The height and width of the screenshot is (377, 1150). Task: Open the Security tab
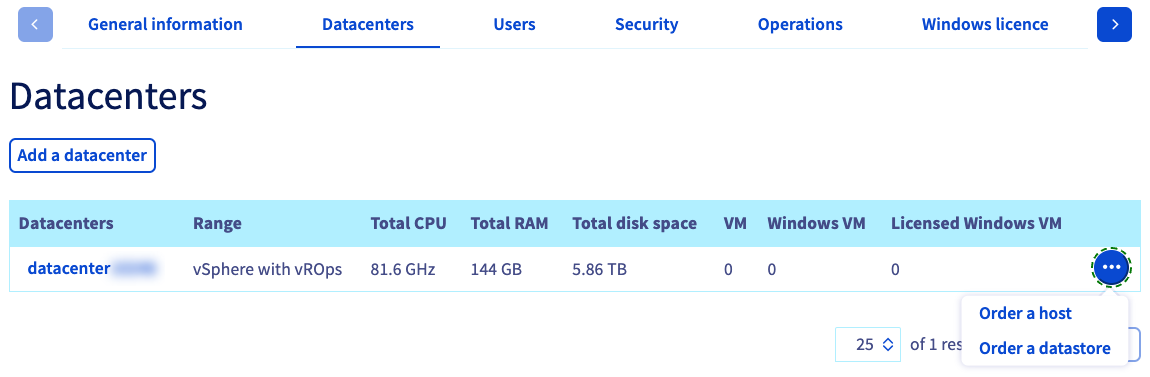pyautogui.click(x=647, y=24)
